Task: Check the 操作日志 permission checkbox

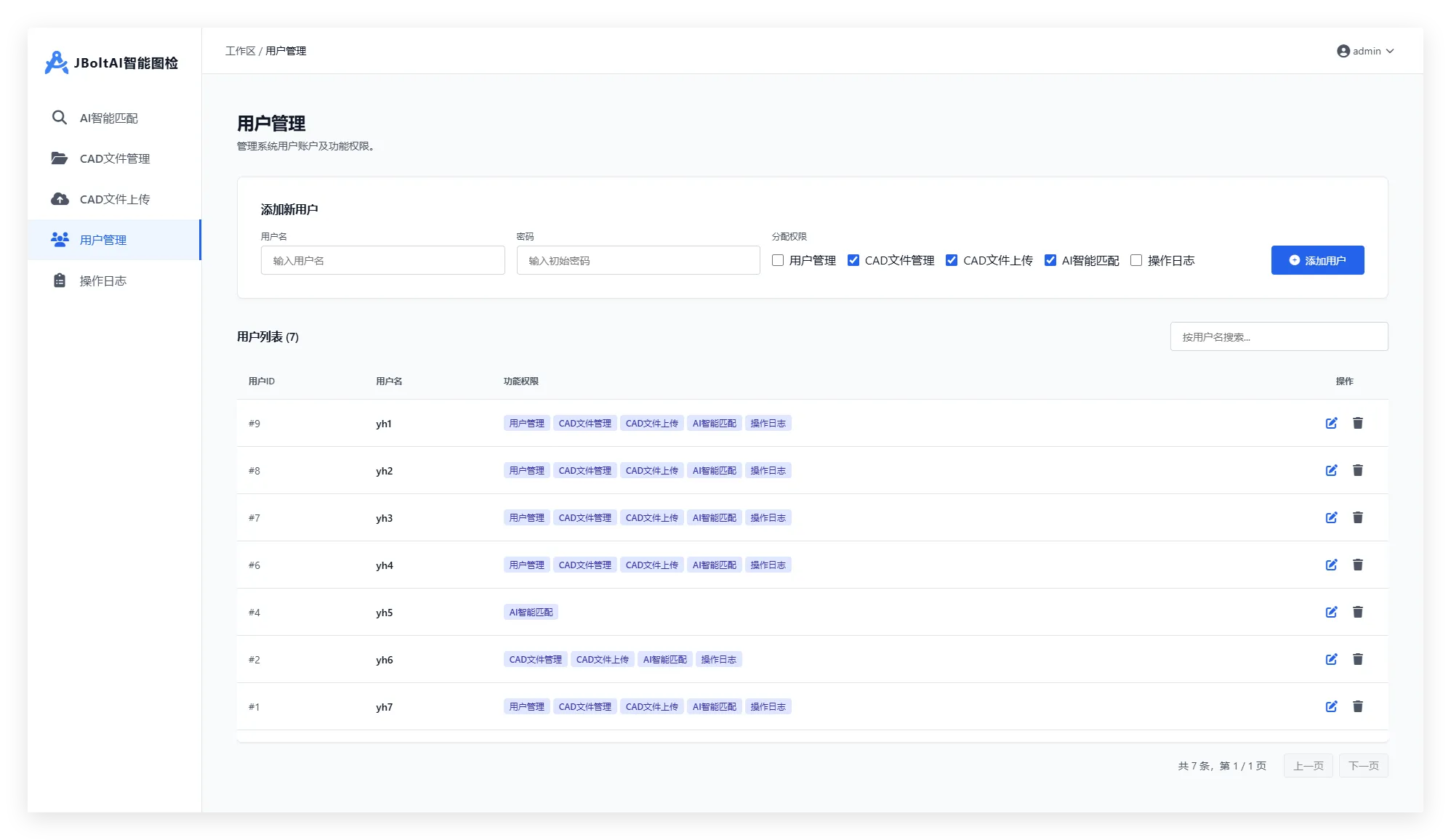Action: pos(1136,260)
